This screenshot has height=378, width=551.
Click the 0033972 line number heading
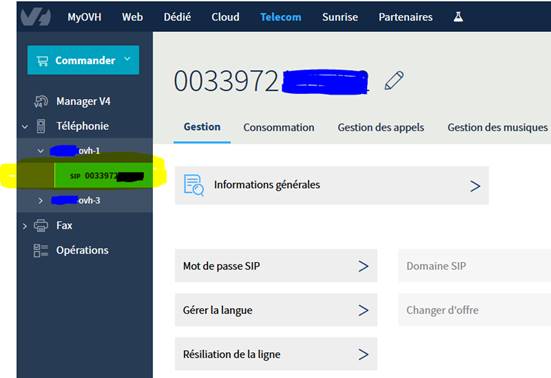click(271, 82)
